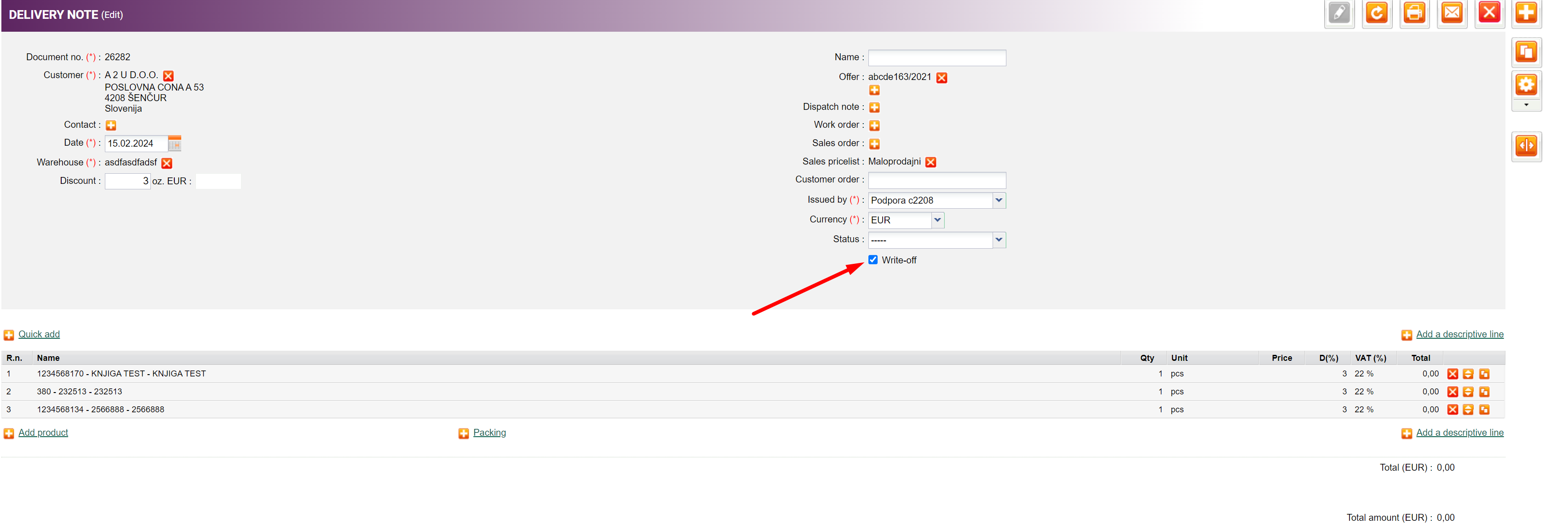
Task: Add a Sales order with plus icon
Action: click(x=874, y=144)
